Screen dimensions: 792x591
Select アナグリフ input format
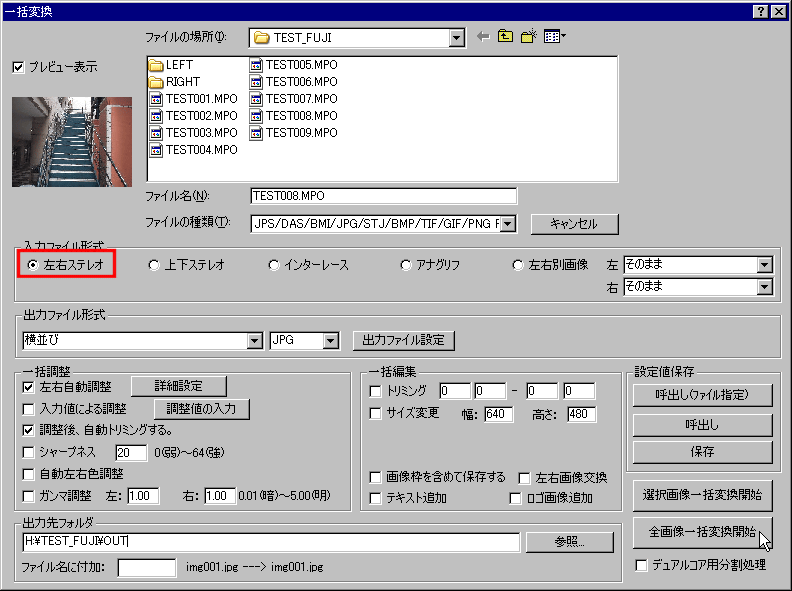point(406,265)
